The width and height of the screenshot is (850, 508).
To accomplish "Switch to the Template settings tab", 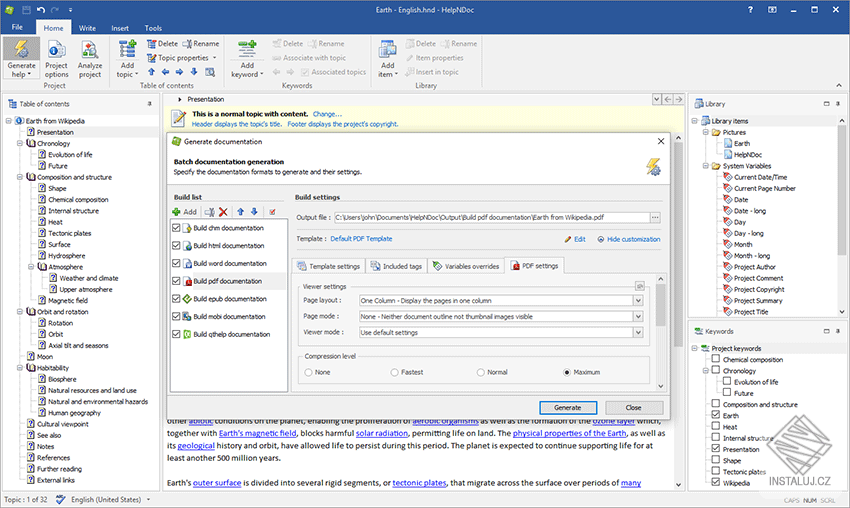I will (x=328, y=266).
